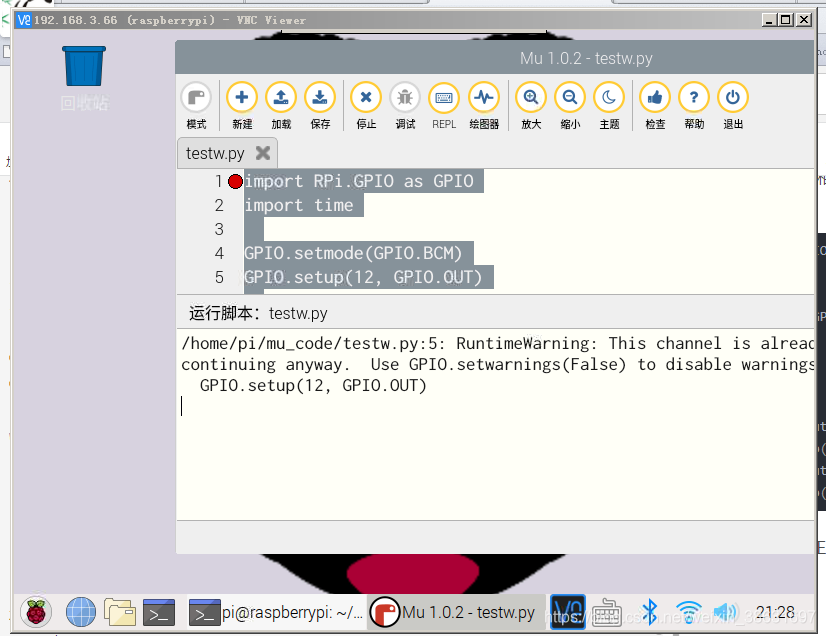Click the taskbar clock showing 21:28
The width and height of the screenshot is (826, 636).
click(x=775, y=612)
